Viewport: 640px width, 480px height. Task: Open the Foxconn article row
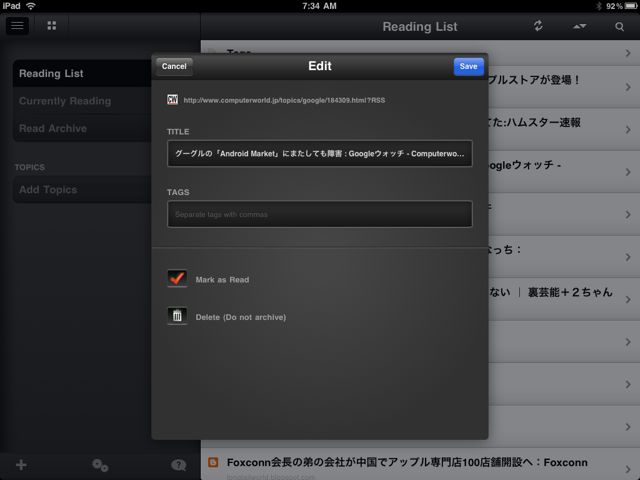(420, 464)
